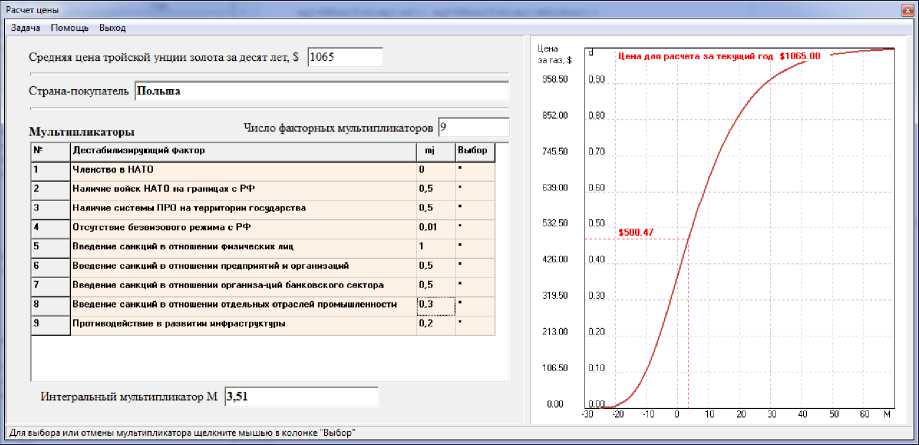Toggle selection for Наличие войск НАТО row
This screenshot has height=445, width=919.
(x=475, y=189)
